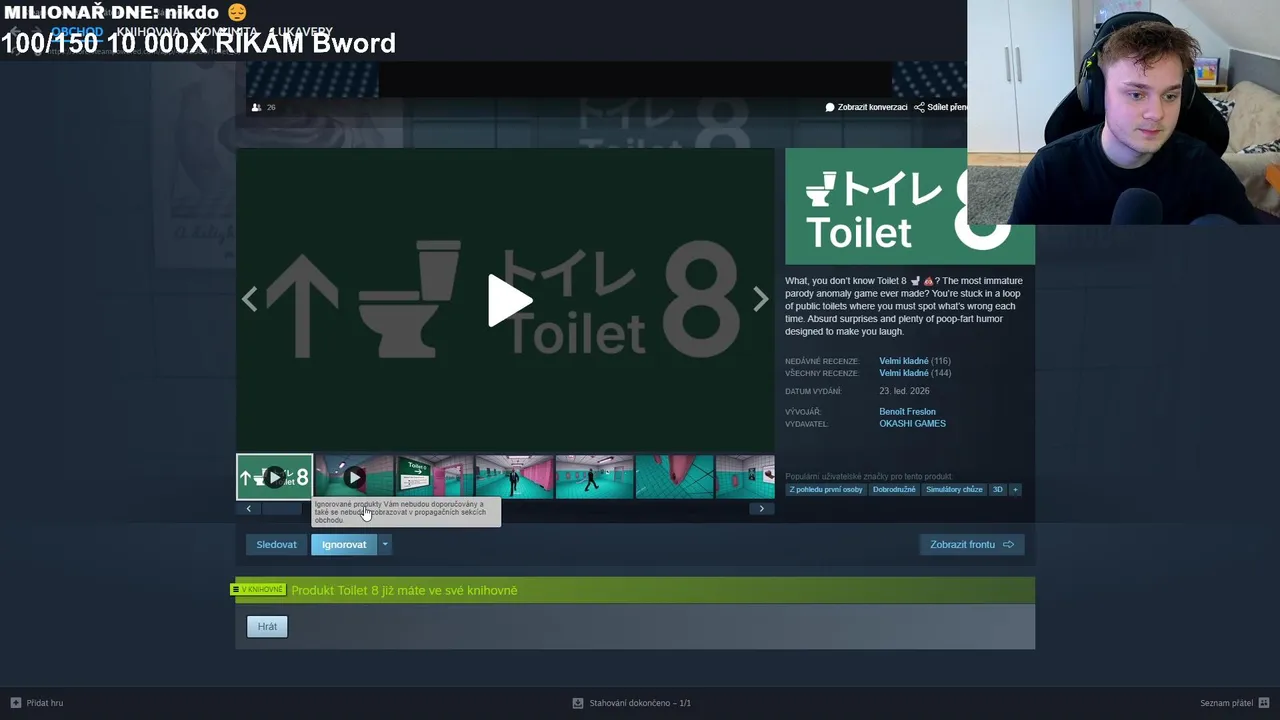Open publisher OKASHI GAMES link
This screenshot has width=1280, height=720.
point(912,423)
